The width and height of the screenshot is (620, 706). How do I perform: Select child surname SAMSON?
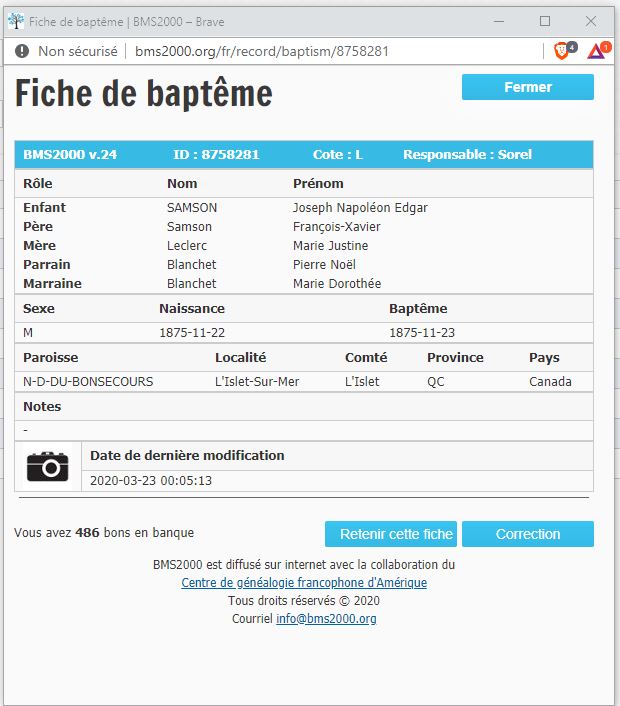coord(192,208)
